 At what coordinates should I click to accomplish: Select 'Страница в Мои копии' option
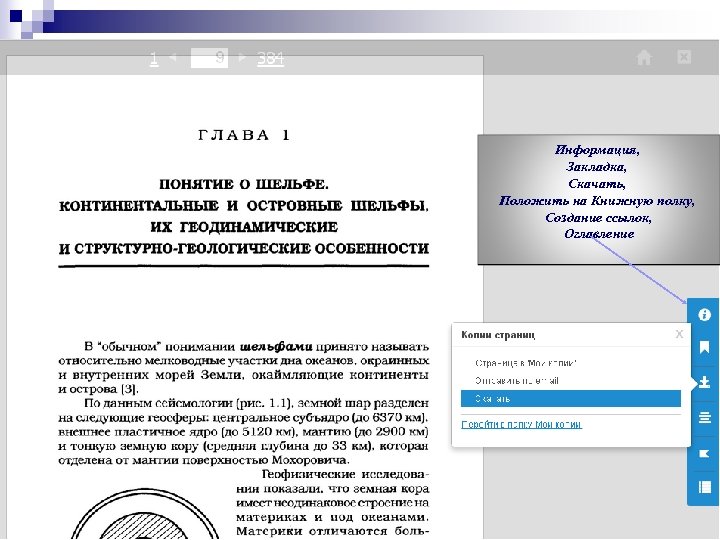click(525, 363)
